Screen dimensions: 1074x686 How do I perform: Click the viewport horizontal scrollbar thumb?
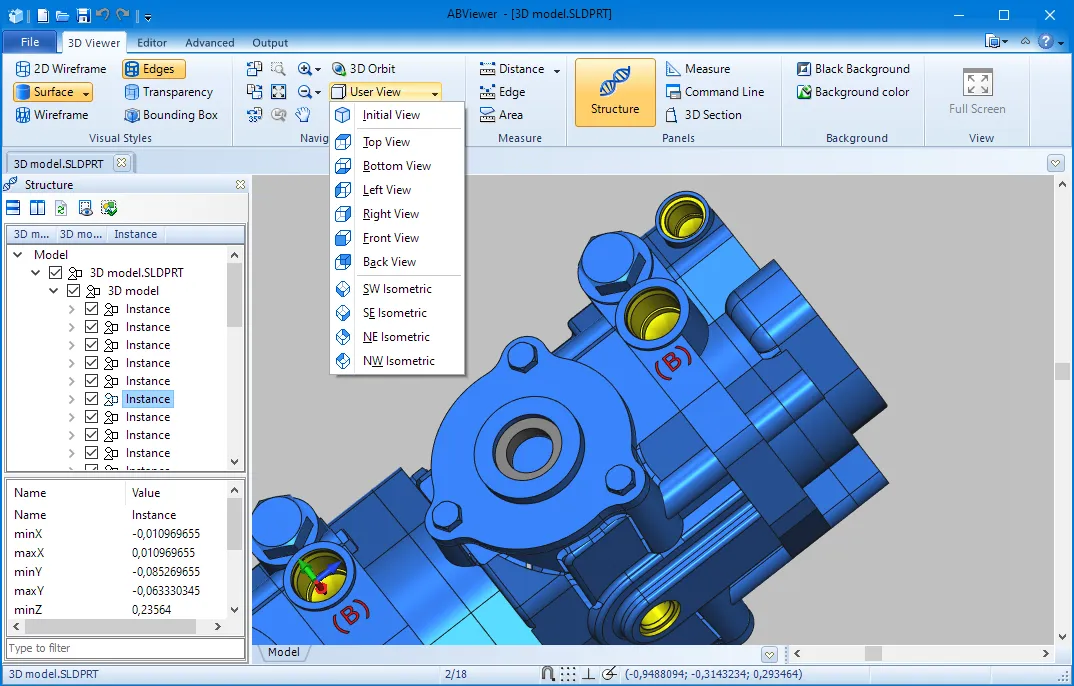(x=873, y=653)
